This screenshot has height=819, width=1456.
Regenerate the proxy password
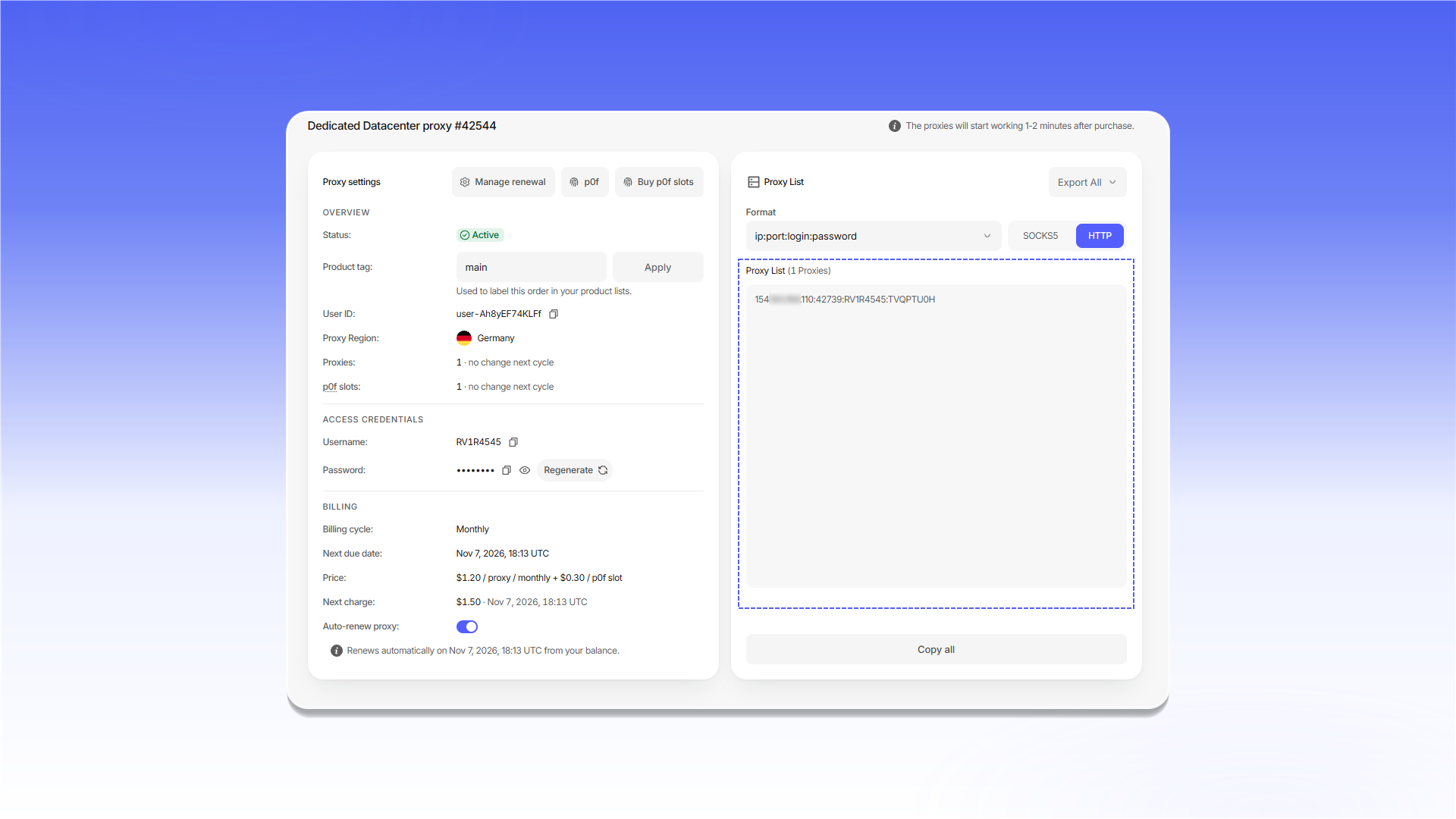[x=575, y=470]
